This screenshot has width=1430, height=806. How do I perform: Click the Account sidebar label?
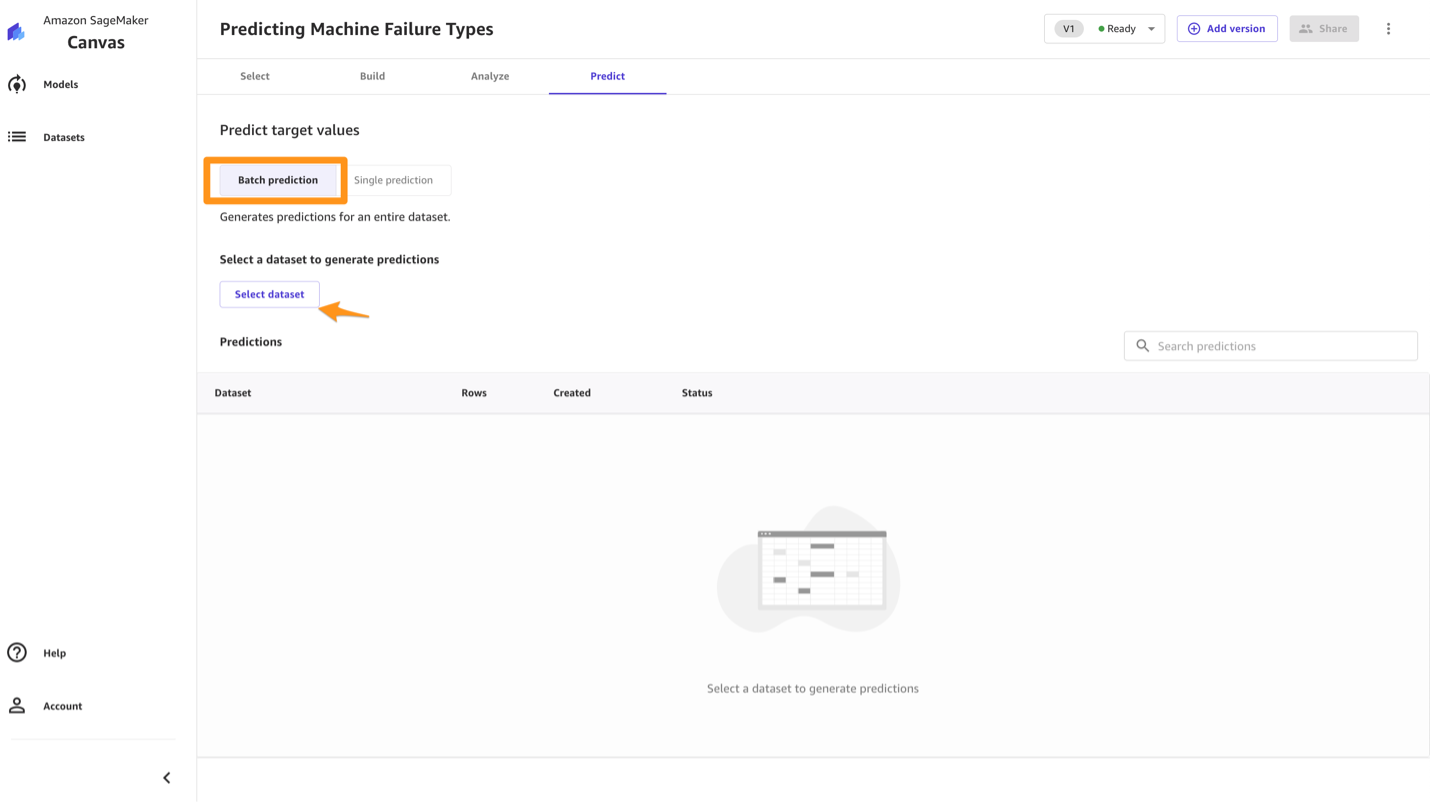[x=63, y=706]
